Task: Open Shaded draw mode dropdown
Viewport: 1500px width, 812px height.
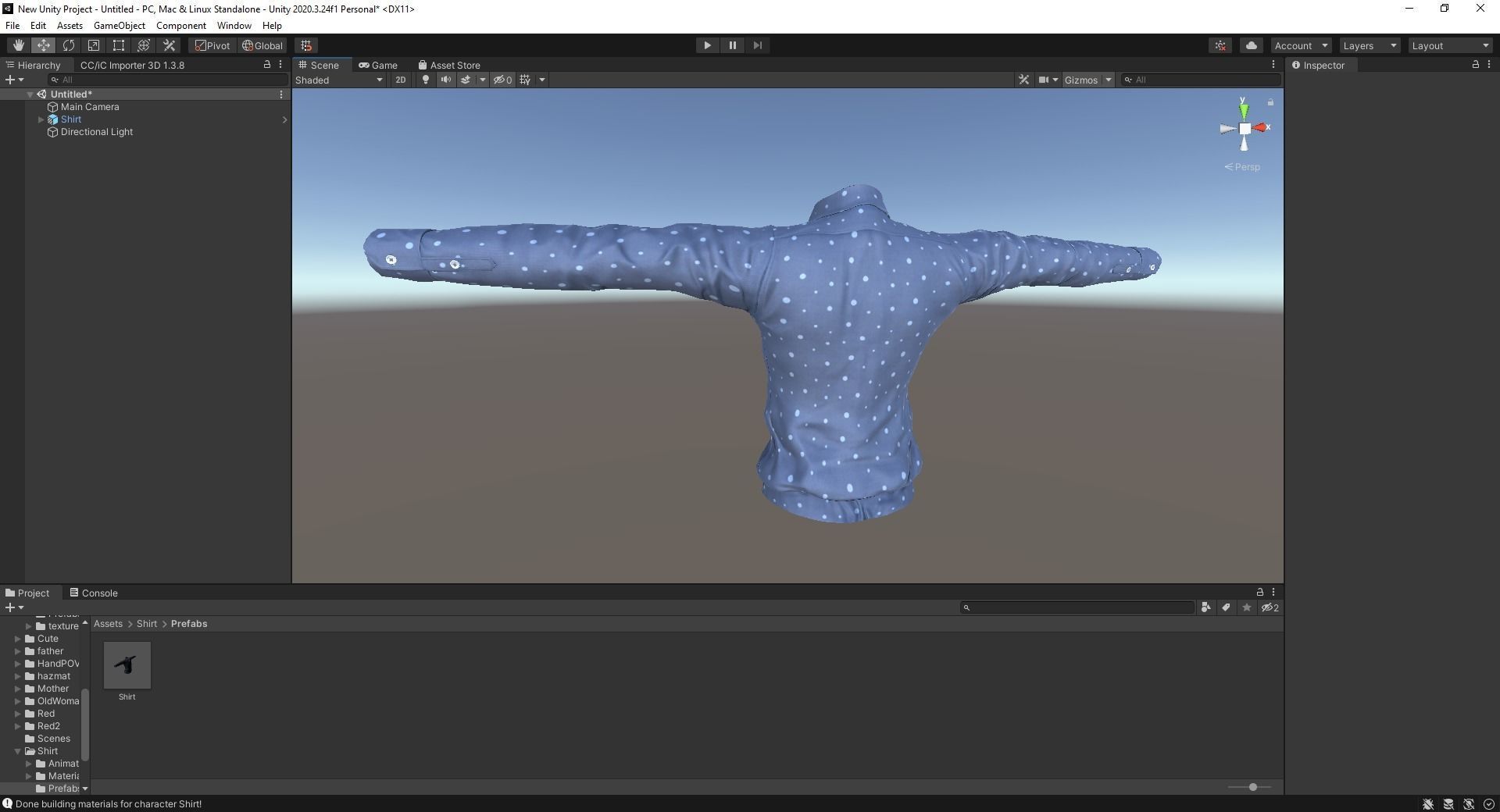Action: pyautogui.click(x=339, y=80)
